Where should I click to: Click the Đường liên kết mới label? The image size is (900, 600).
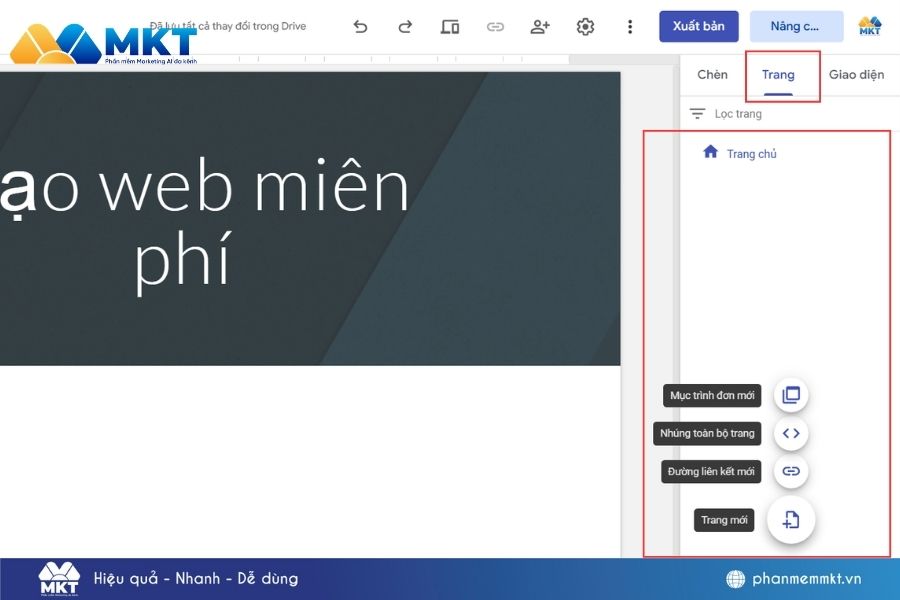click(711, 471)
